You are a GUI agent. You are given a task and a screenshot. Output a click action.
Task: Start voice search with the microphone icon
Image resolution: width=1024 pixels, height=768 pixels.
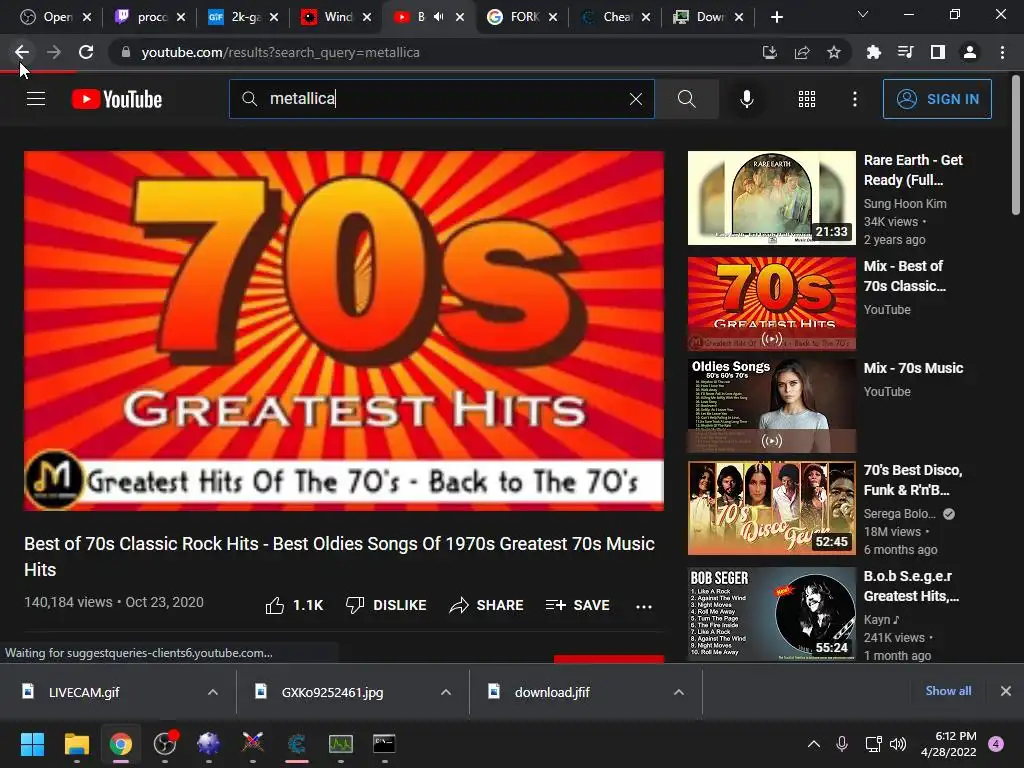tap(746, 99)
